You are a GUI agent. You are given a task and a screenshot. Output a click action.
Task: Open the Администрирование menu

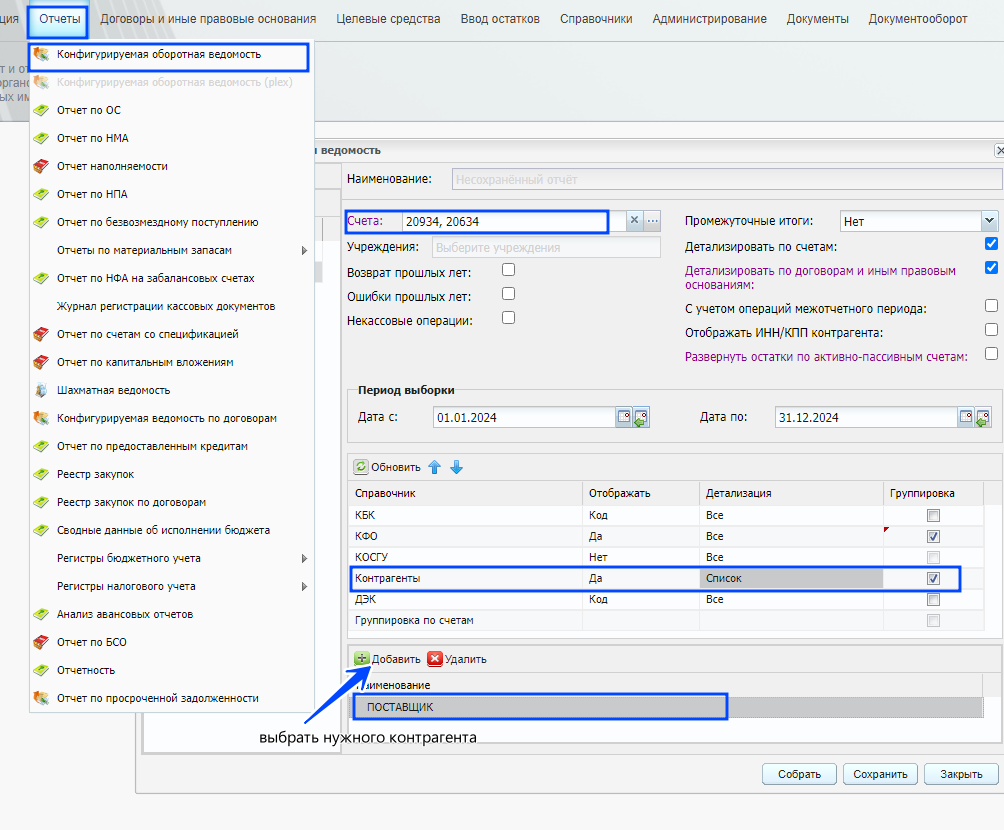pos(709,19)
